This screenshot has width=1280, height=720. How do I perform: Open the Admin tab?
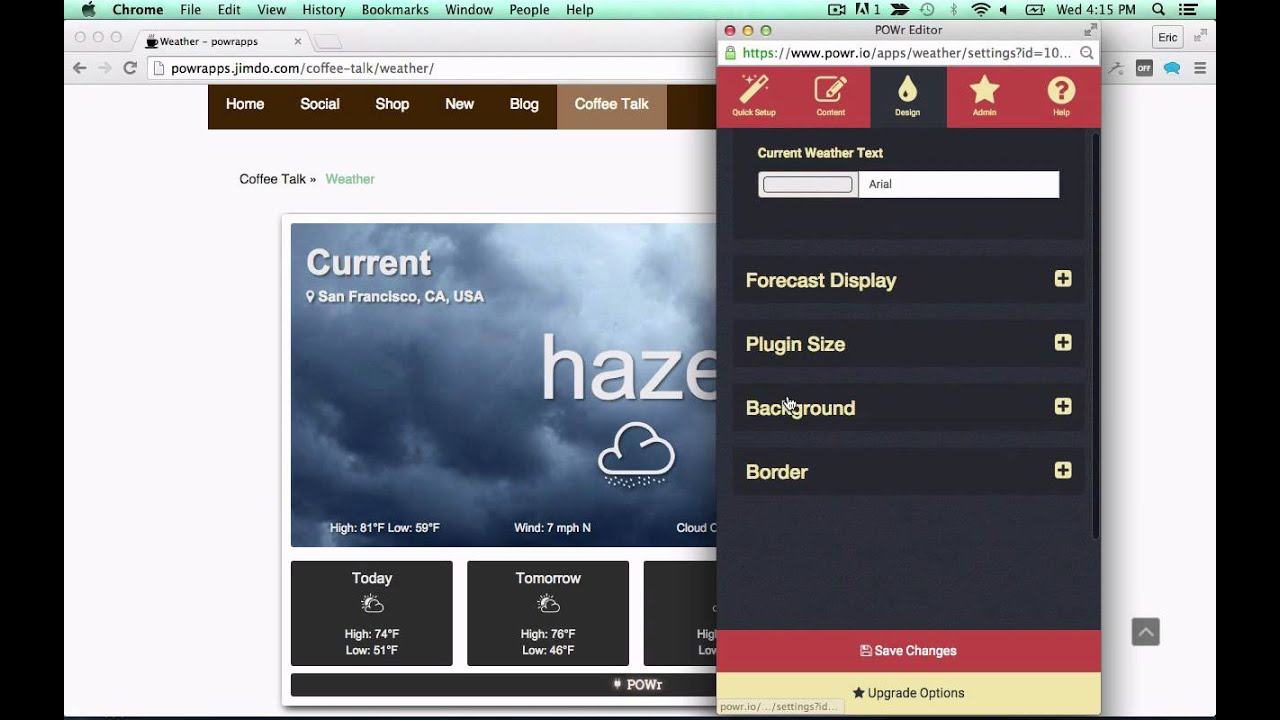pos(985,97)
